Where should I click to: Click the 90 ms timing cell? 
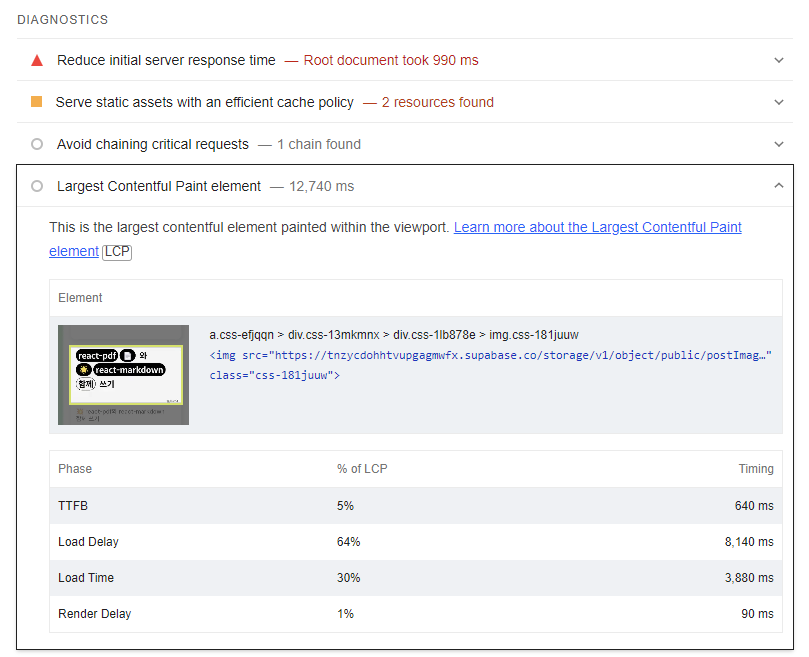[x=757, y=614]
